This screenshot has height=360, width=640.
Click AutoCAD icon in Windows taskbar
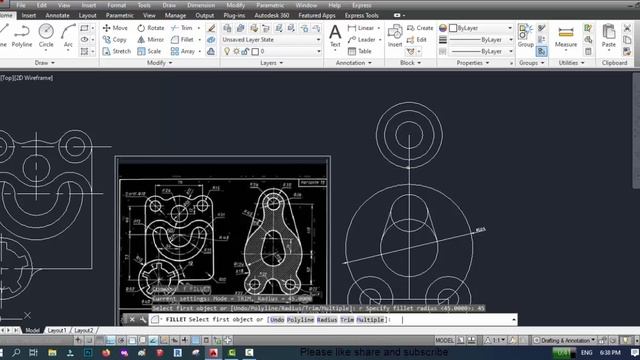213,353
